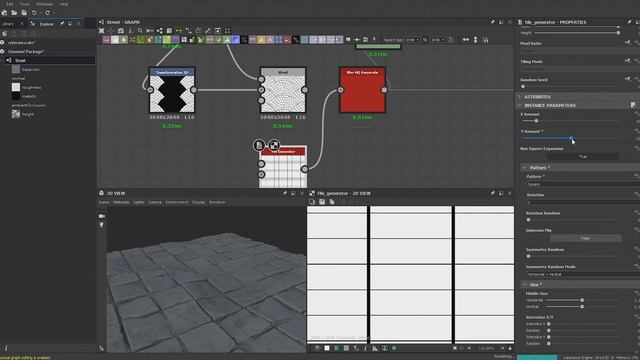Open the Windows menu
Screen dimensions: 640x360
[x=44, y=4]
